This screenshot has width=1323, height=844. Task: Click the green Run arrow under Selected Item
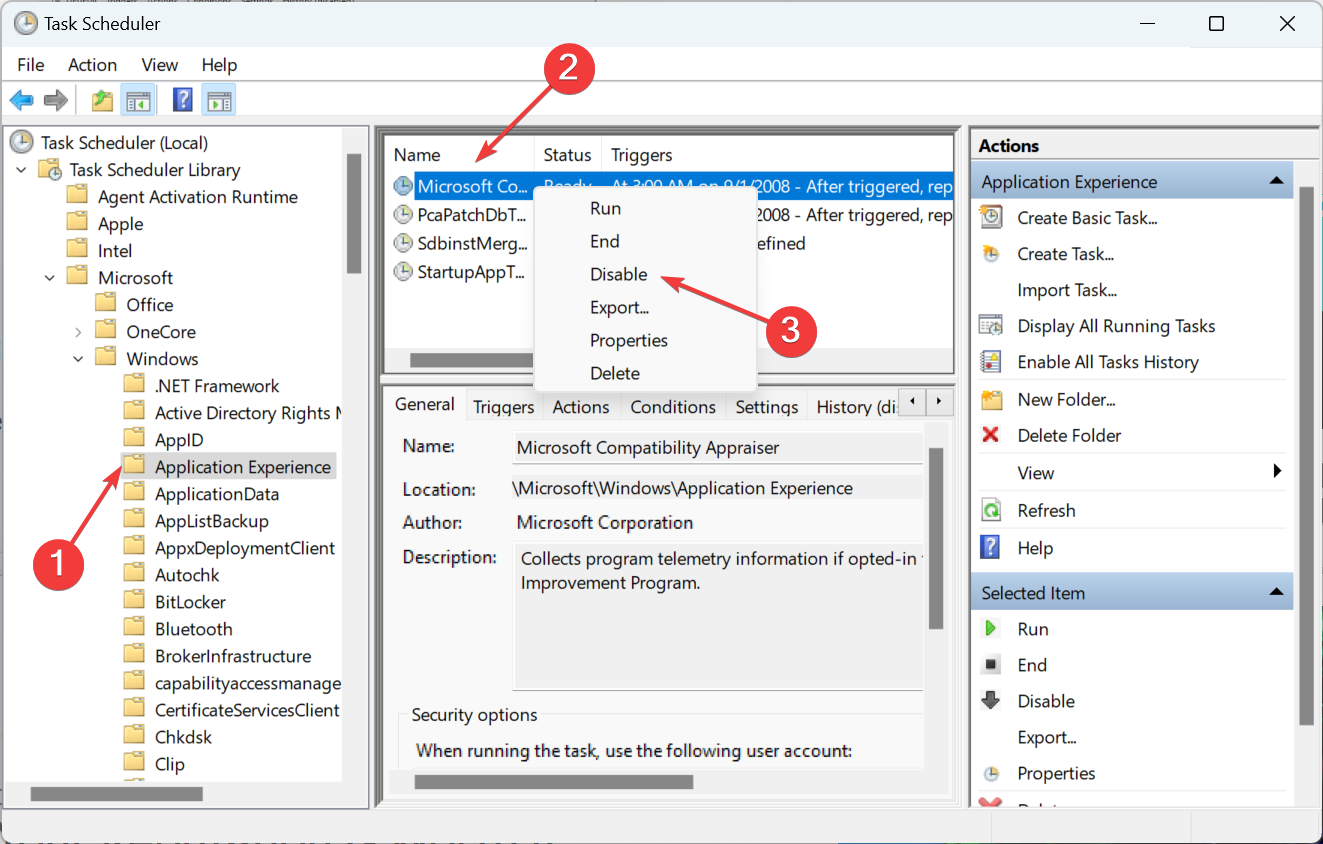[991, 629]
